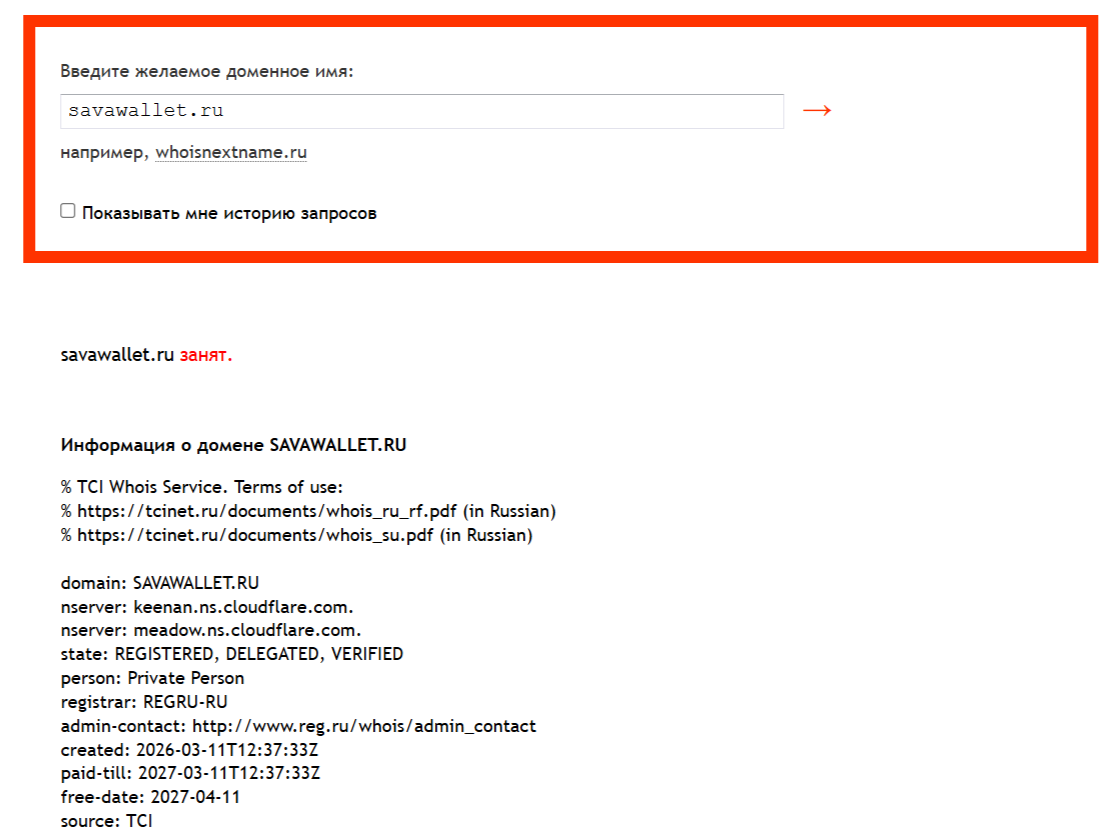Screen dimensions: 1119x838
Task: Click the 'Введите желаемое доменное имя' label
Action: (x=207, y=71)
